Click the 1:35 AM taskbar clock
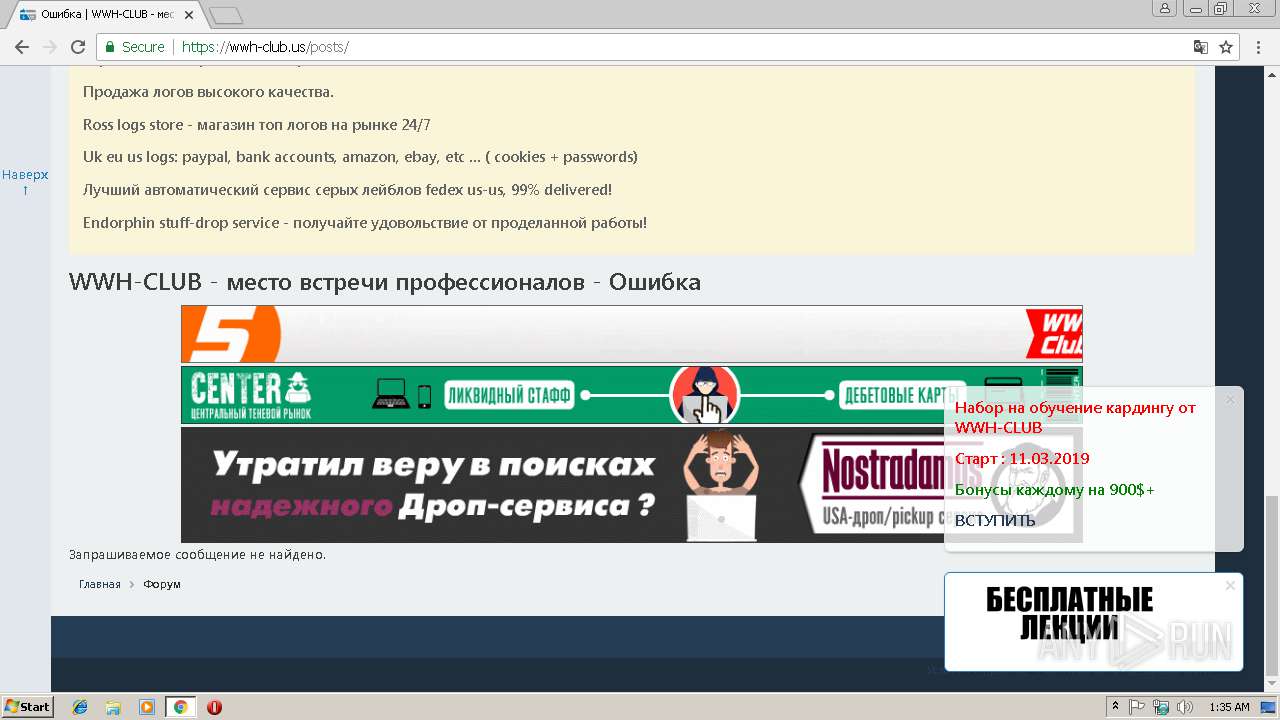 click(x=1229, y=707)
